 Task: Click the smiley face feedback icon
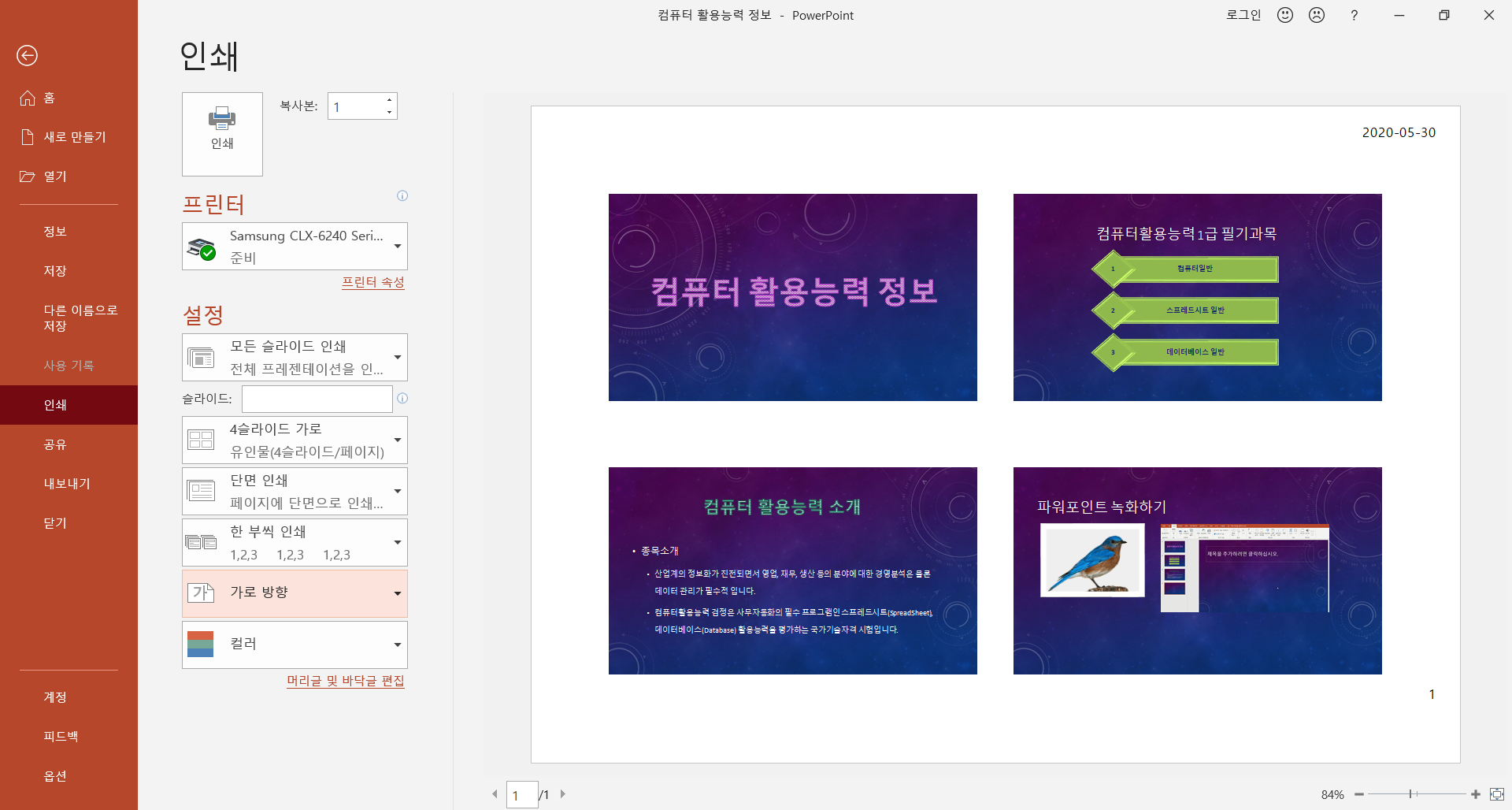(1285, 15)
